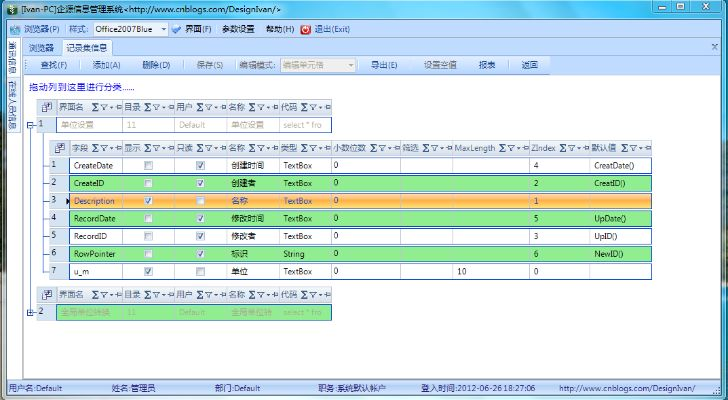Switch to the 浏览器 tab
Viewport: 728px width, 400px height.
(41, 47)
